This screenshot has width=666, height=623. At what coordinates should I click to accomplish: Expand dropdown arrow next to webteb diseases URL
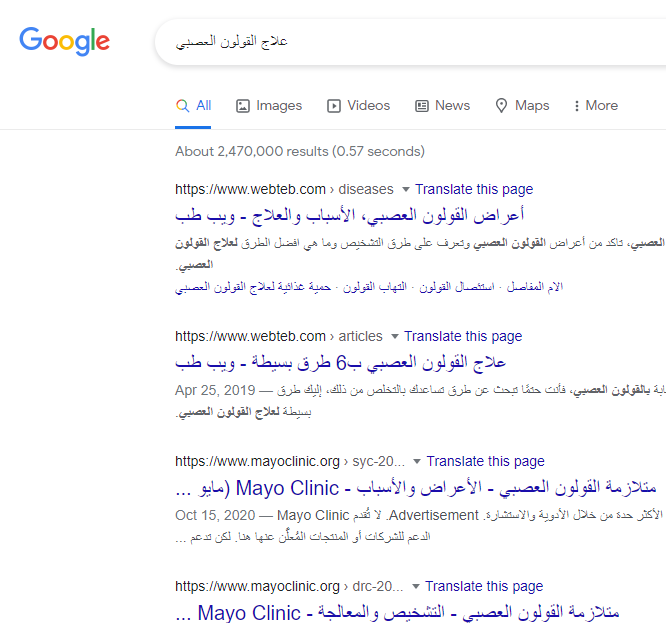pos(406,189)
